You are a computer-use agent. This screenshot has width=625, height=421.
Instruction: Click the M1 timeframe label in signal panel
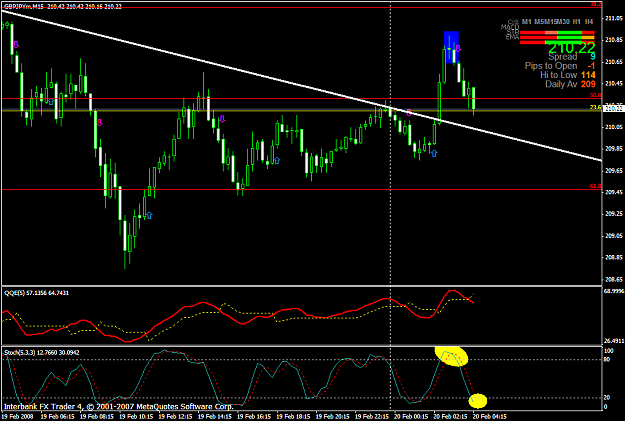point(527,22)
